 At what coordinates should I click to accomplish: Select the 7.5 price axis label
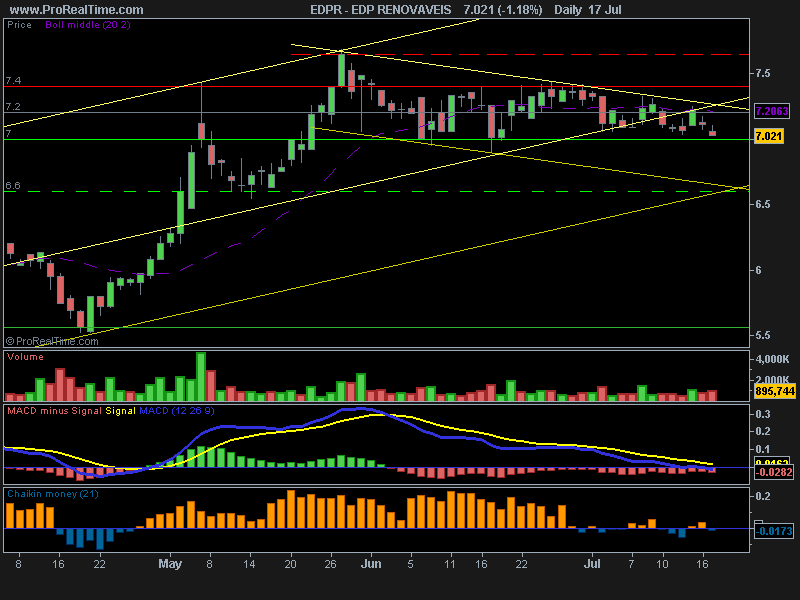coord(762,73)
